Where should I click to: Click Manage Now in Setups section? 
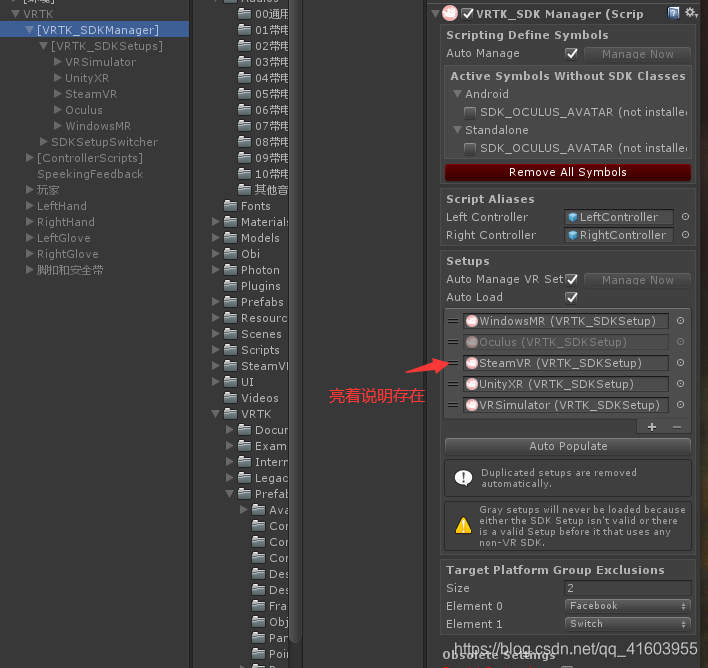pos(637,280)
